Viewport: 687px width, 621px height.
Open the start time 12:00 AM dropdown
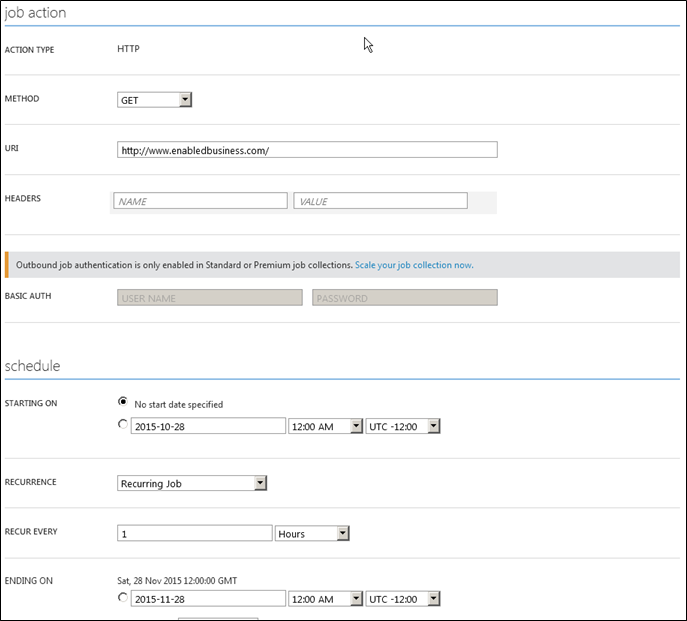[325, 426]
